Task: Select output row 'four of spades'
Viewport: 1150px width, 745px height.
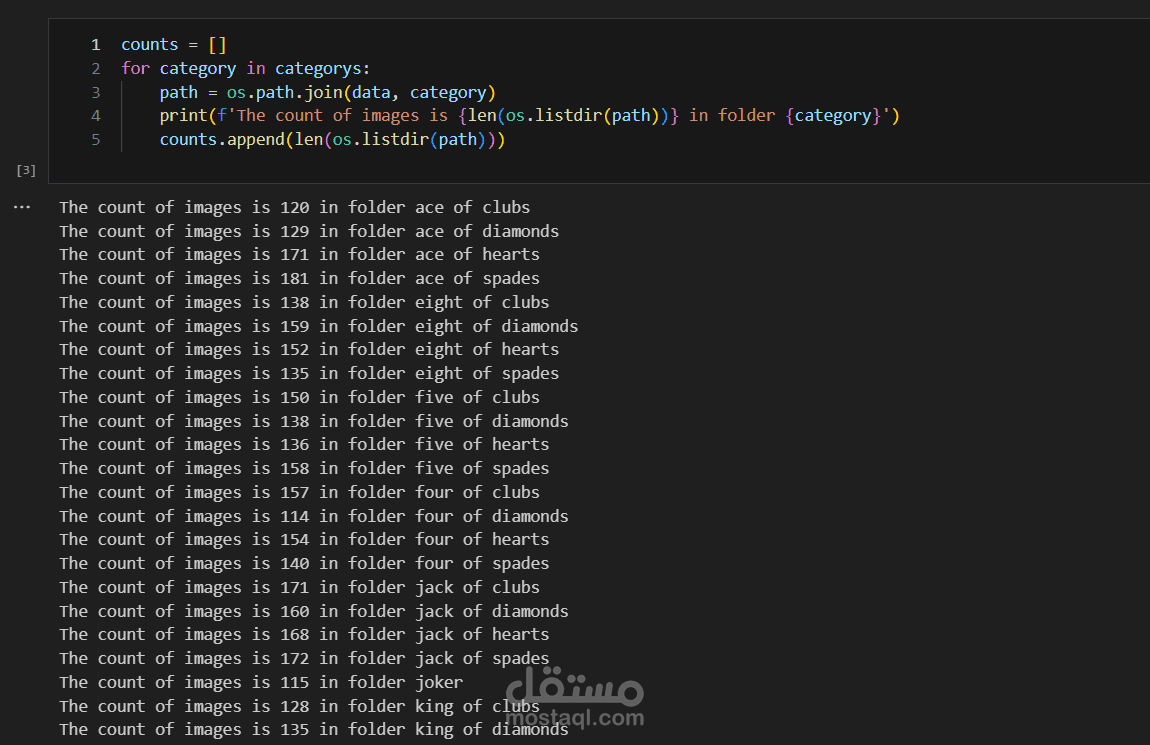Action: pos(304,563)
